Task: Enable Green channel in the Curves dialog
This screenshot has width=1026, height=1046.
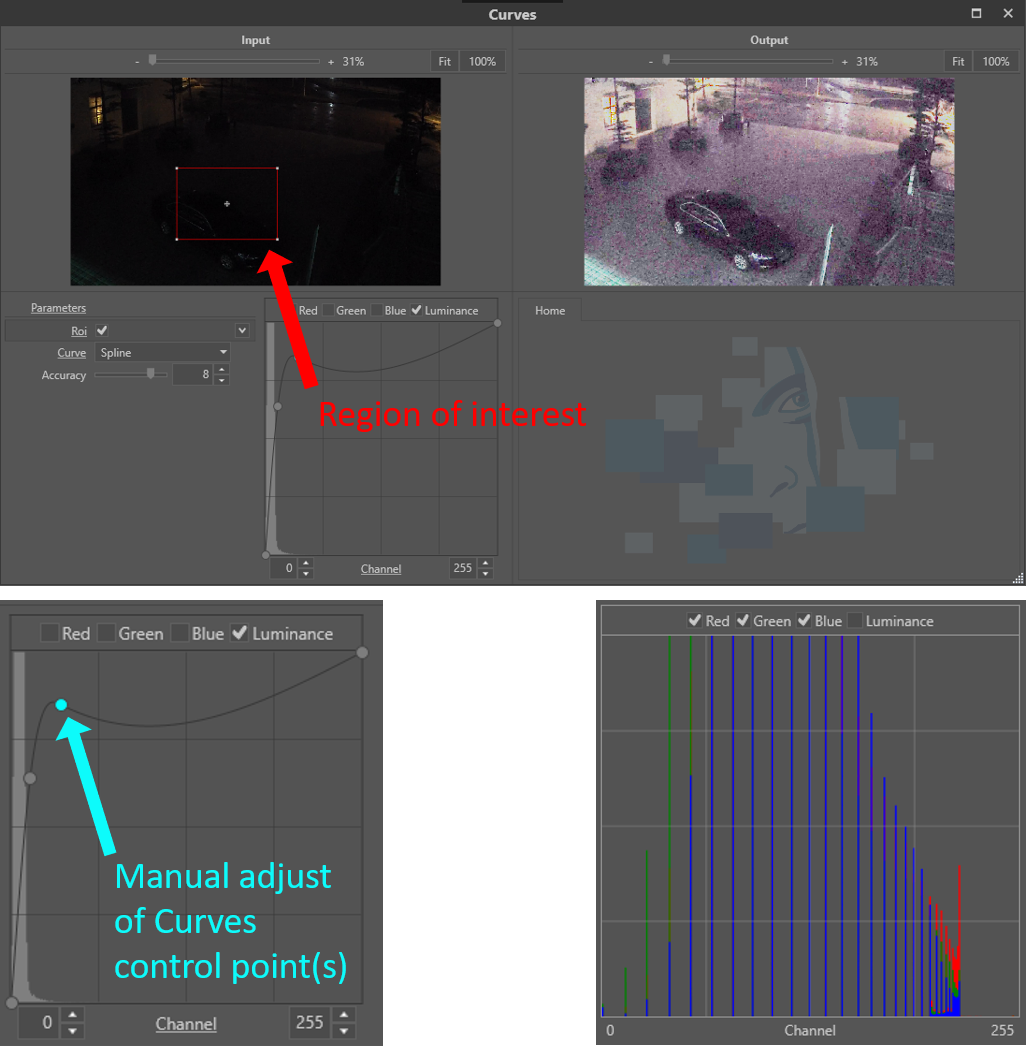Action: tap(328, 311)
